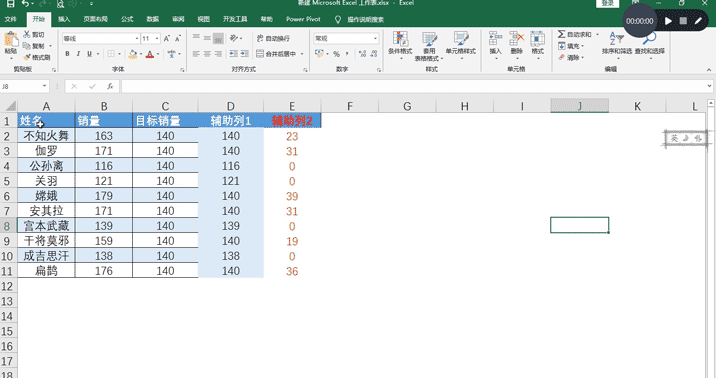
Task: Open Format as Table (套用表格格式)
Action: tap(429, 46)
